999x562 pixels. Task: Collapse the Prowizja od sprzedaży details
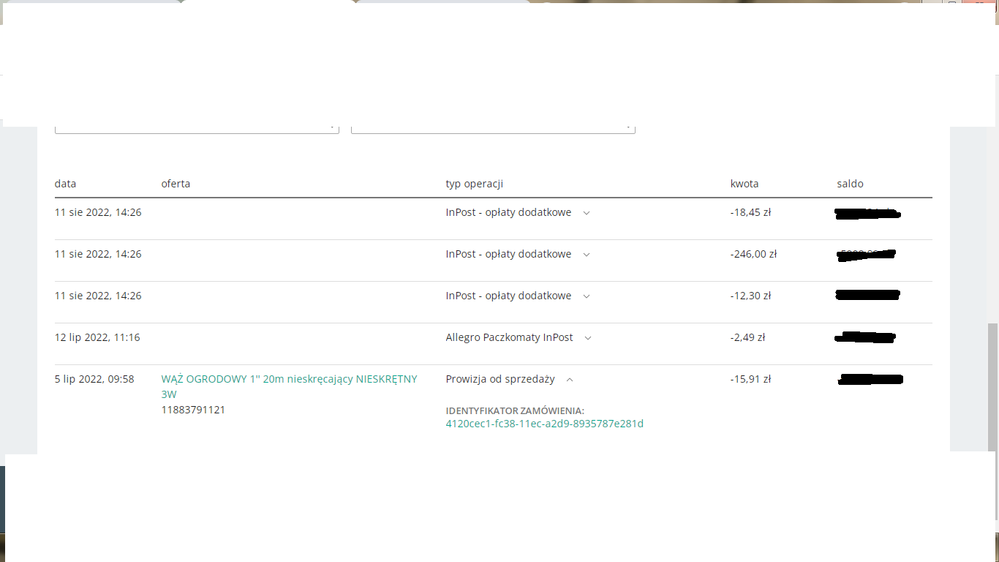[x=570, y=380]
